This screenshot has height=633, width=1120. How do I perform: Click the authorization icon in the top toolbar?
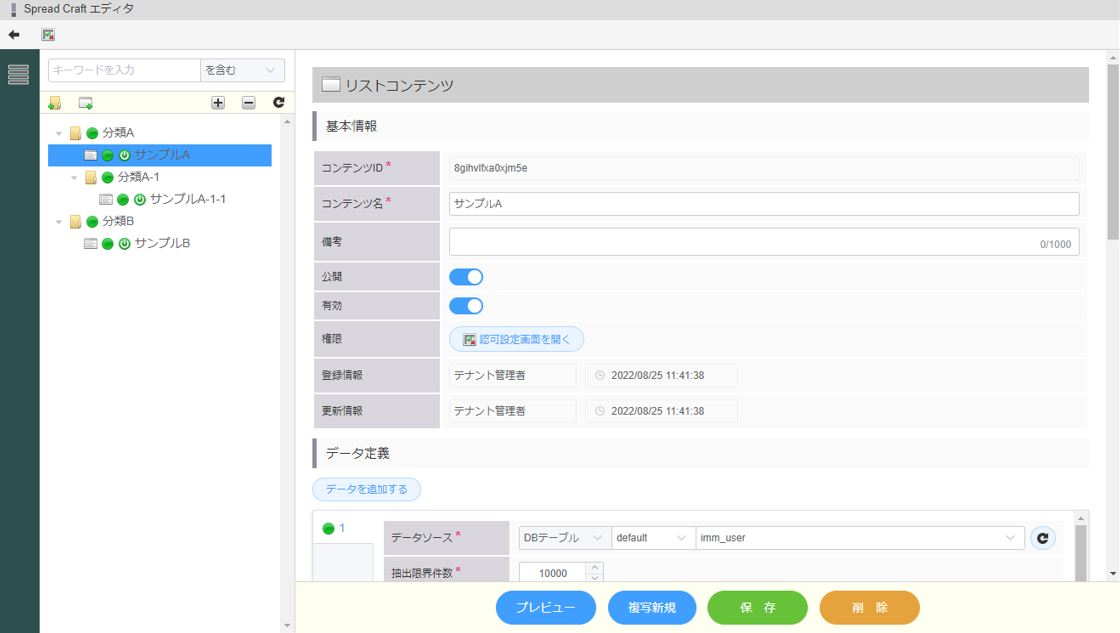click(x=48, y=34)
